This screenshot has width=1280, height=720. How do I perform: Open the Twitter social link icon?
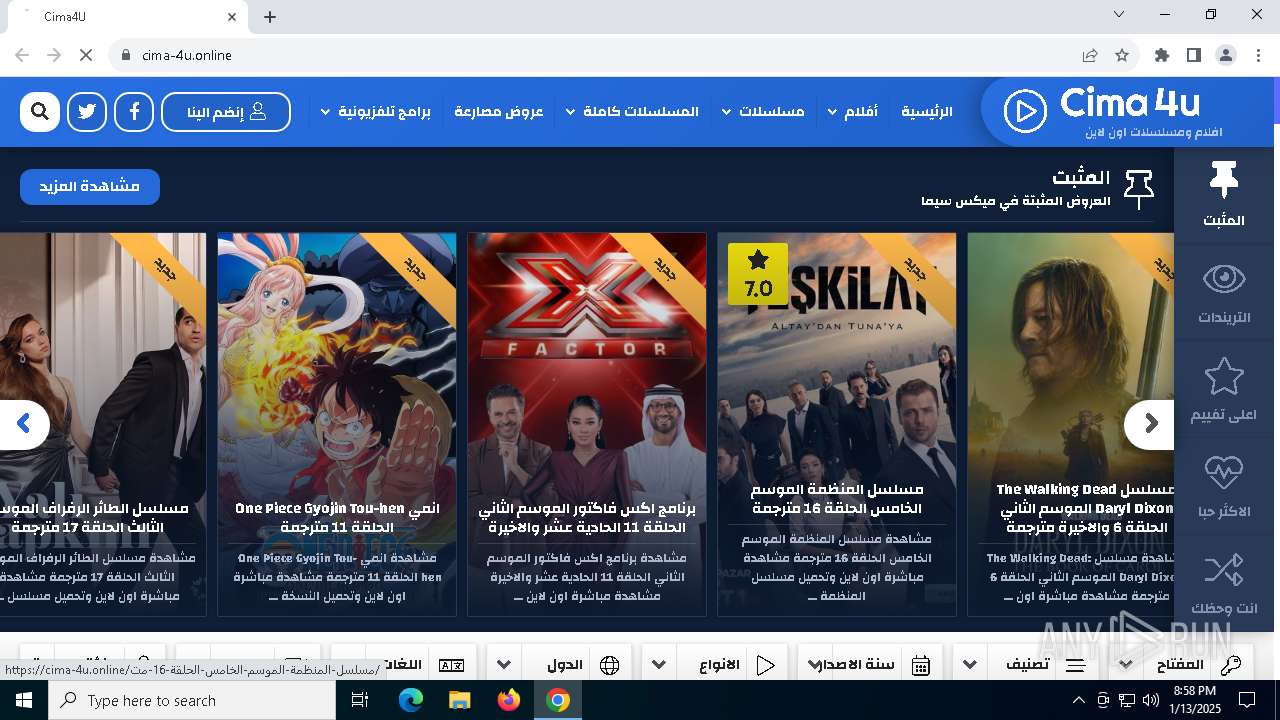pyautogui.click(x=87, y=112)
